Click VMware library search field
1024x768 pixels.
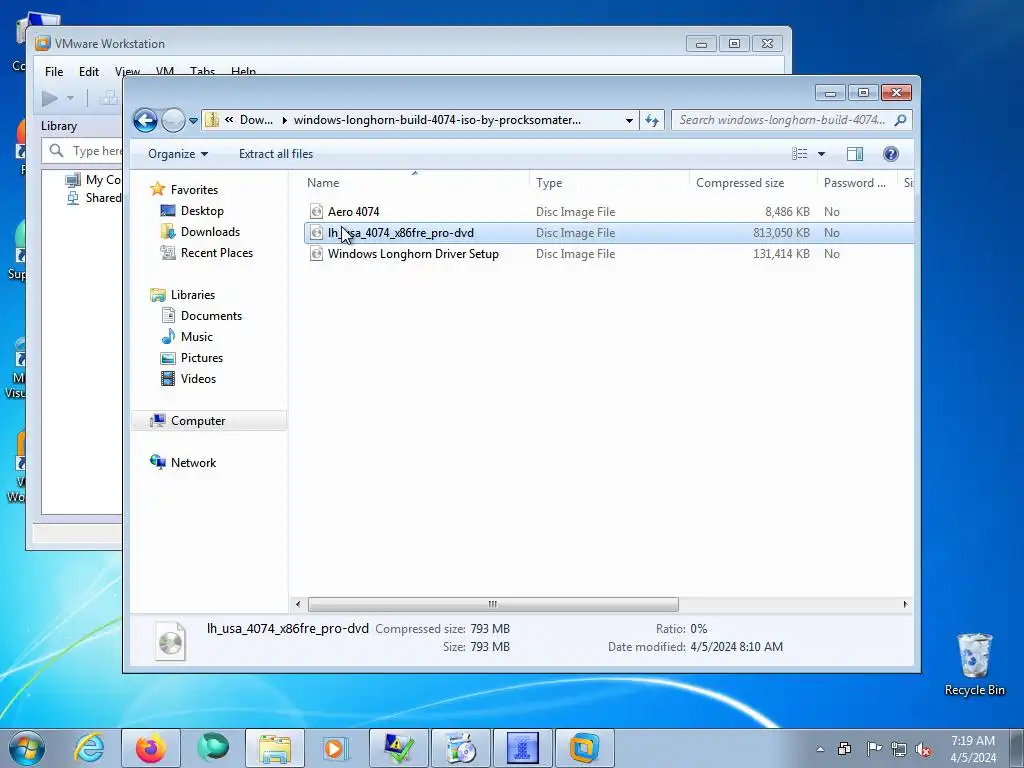click(82, 151)
